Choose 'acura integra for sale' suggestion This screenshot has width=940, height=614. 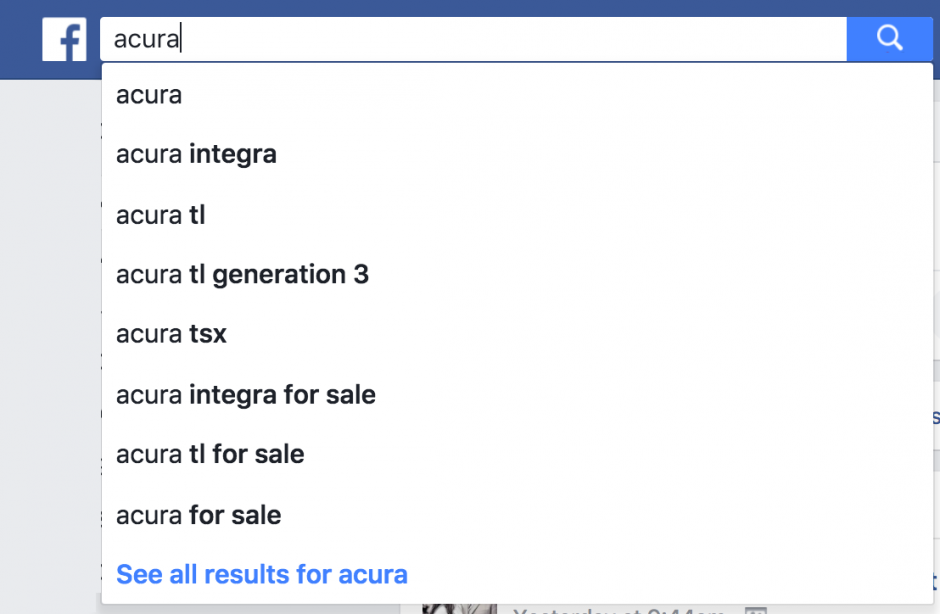[x=245, y=394]
